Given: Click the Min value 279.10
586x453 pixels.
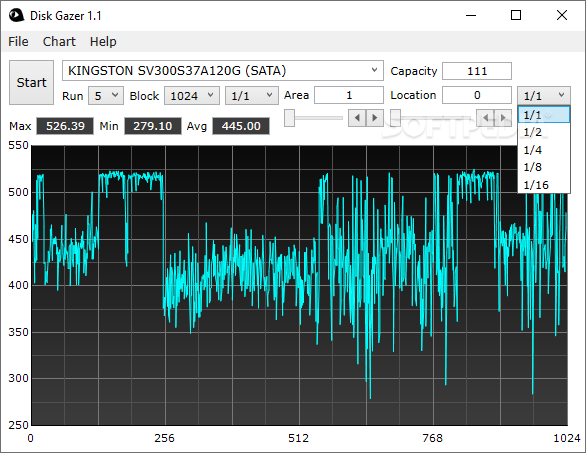Looking at the screenshot, I should 152,126.
